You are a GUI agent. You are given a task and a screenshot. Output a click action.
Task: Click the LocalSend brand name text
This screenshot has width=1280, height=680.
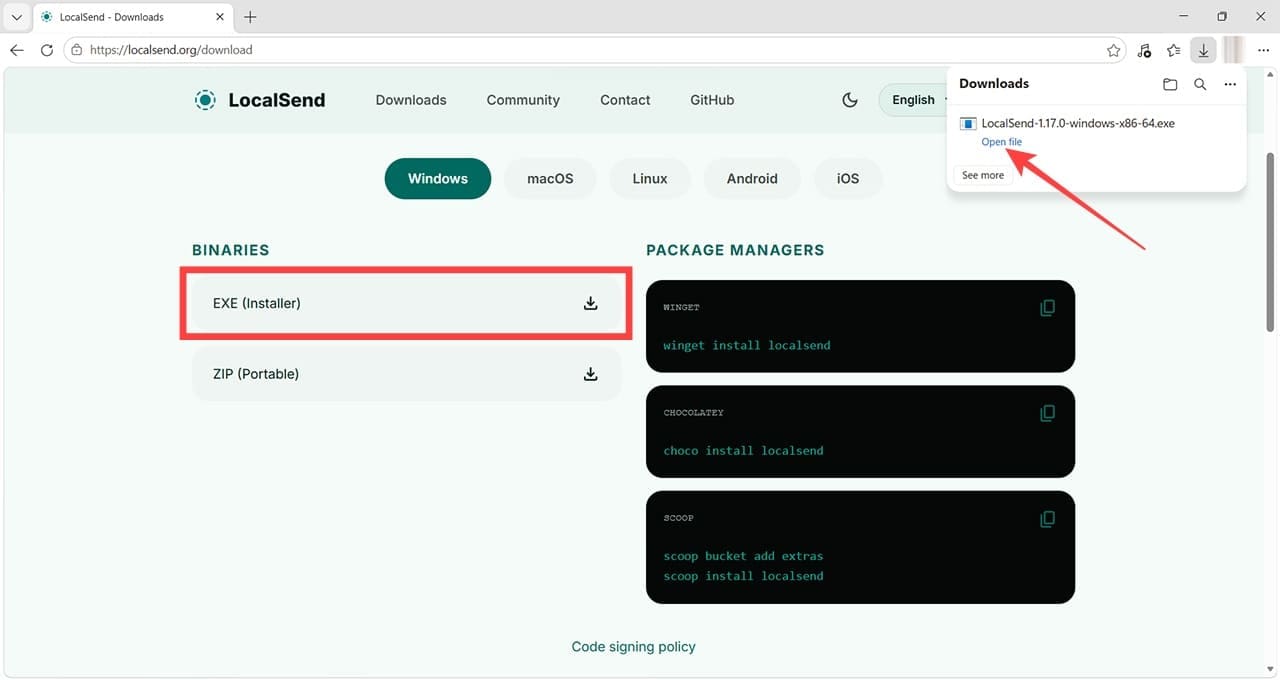tap(277, 100)
